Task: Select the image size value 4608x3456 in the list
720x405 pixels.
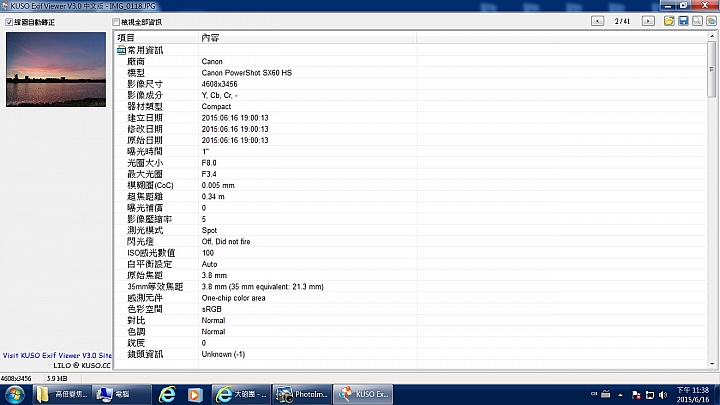Action: click(x=219, y=84)
